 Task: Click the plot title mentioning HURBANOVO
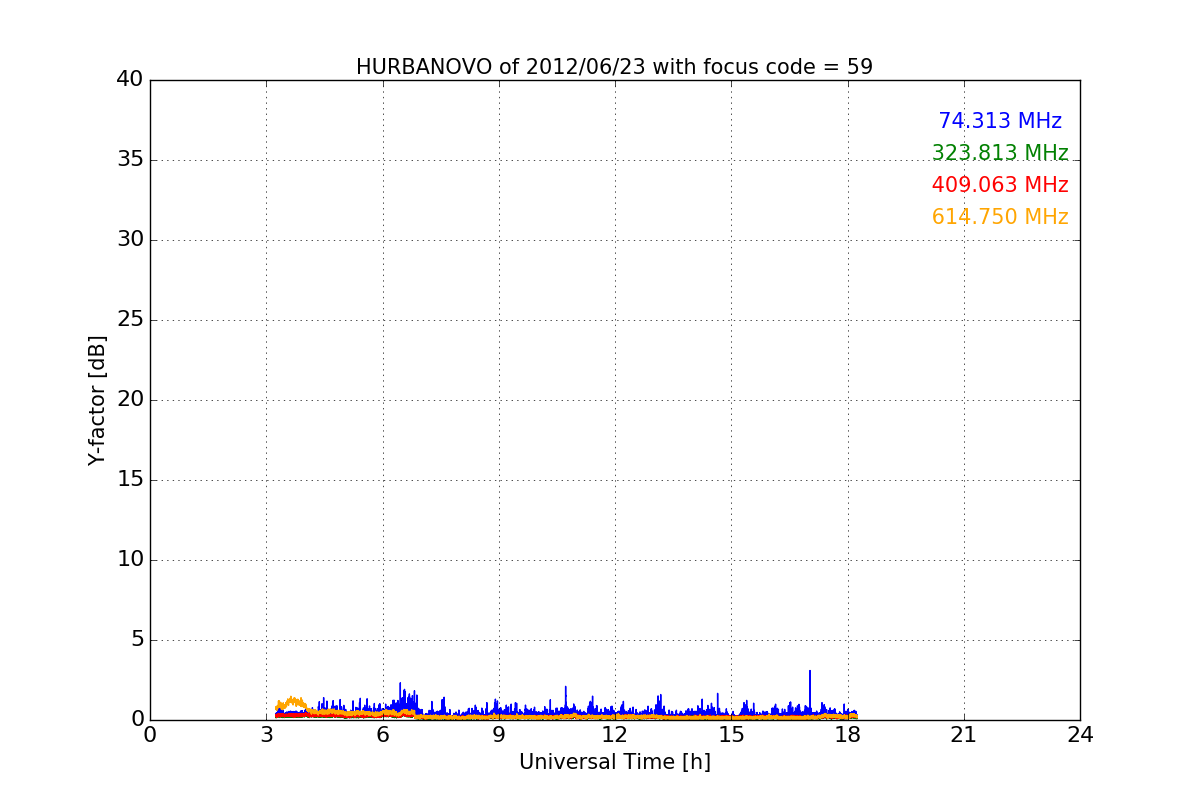(x=614, y=67)
